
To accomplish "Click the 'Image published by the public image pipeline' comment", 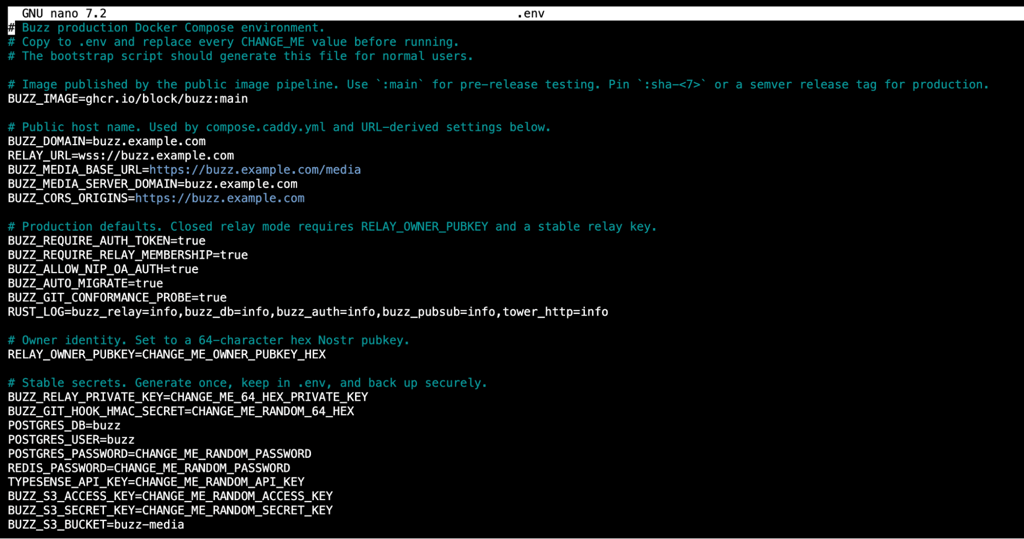I will (x=499, y=84).
